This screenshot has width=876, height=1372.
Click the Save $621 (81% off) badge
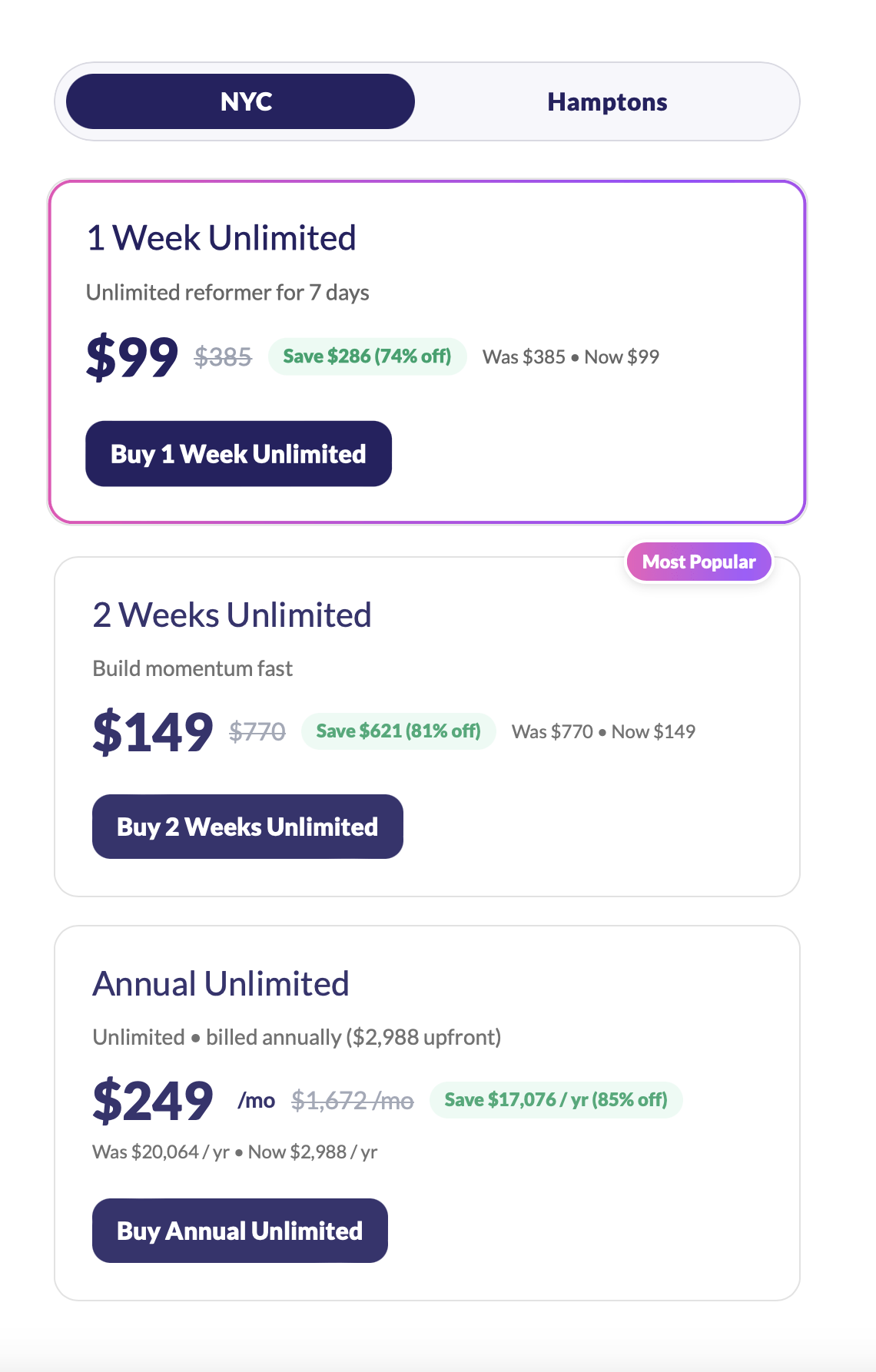(398, 731)
